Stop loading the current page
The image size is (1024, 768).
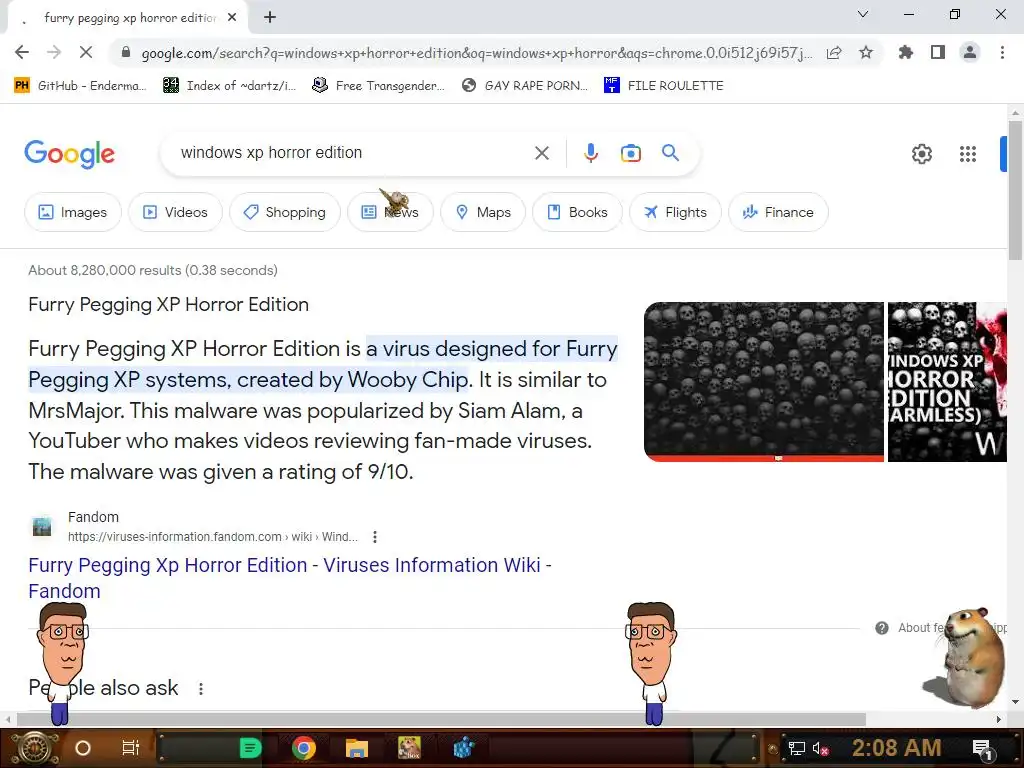click(86, 52)
